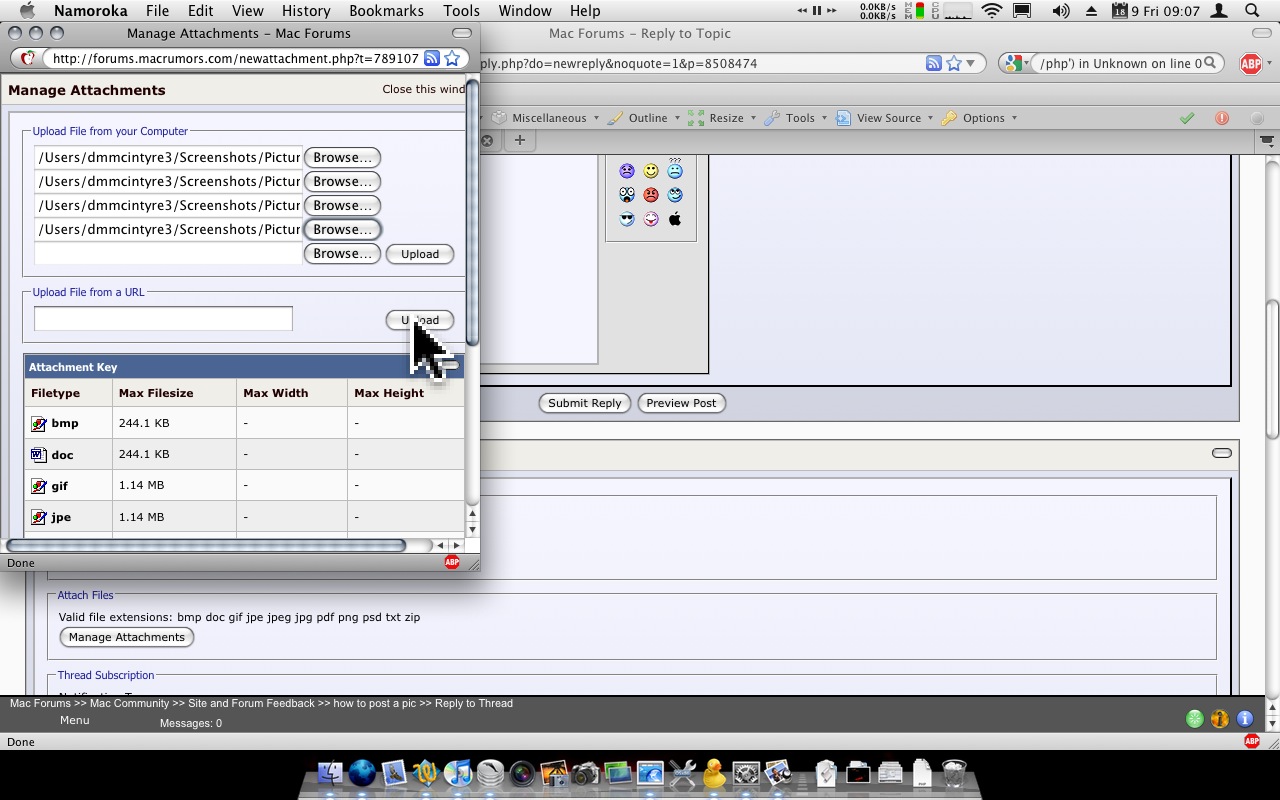This screenshot has height=800, width=1280.
Task: Click the RSS feed icon in Manage Attachments address bar
Action: pyautogui.click(x=431, y=58)
